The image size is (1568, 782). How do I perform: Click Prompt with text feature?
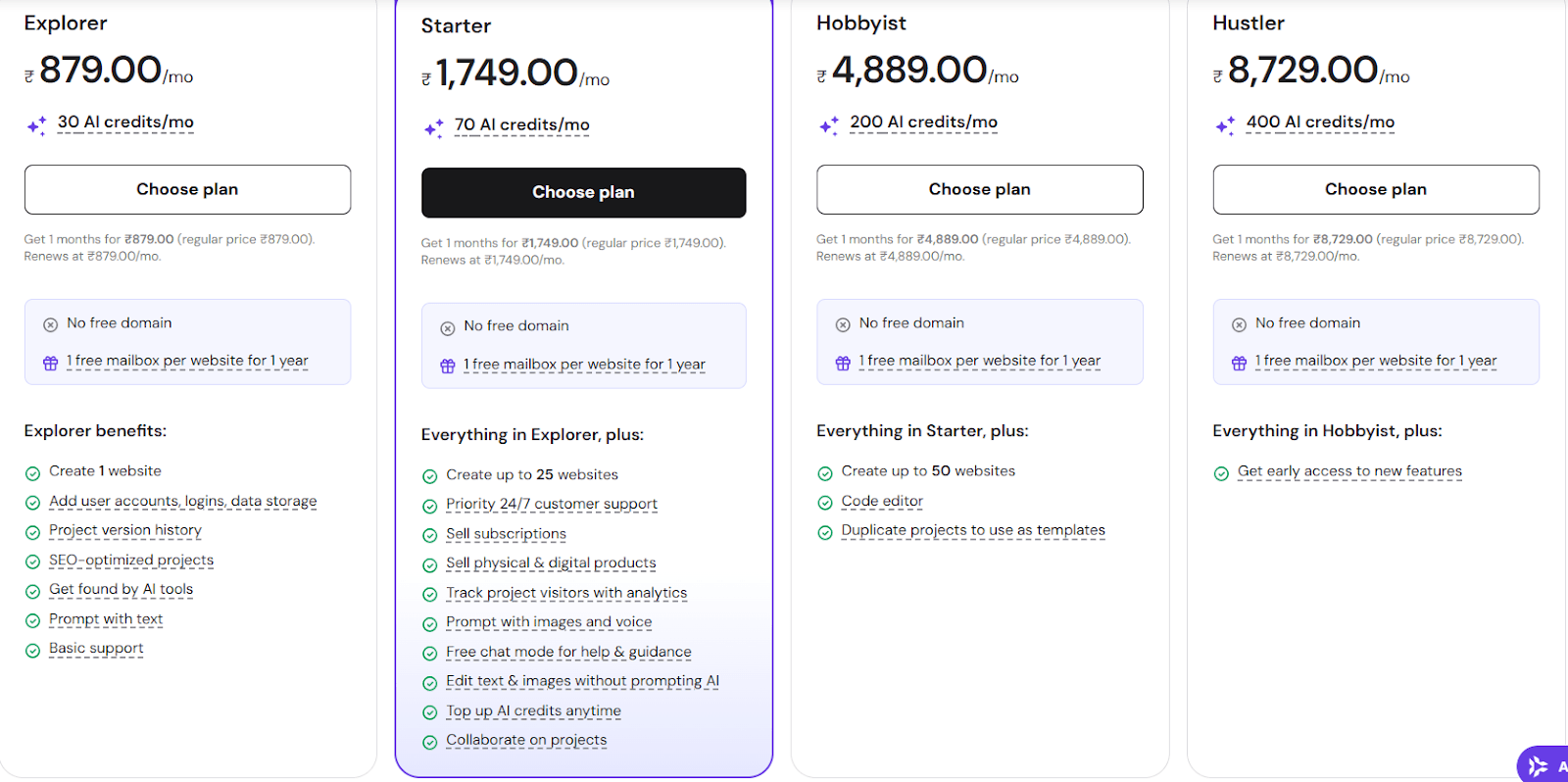[x=106, y=619]
